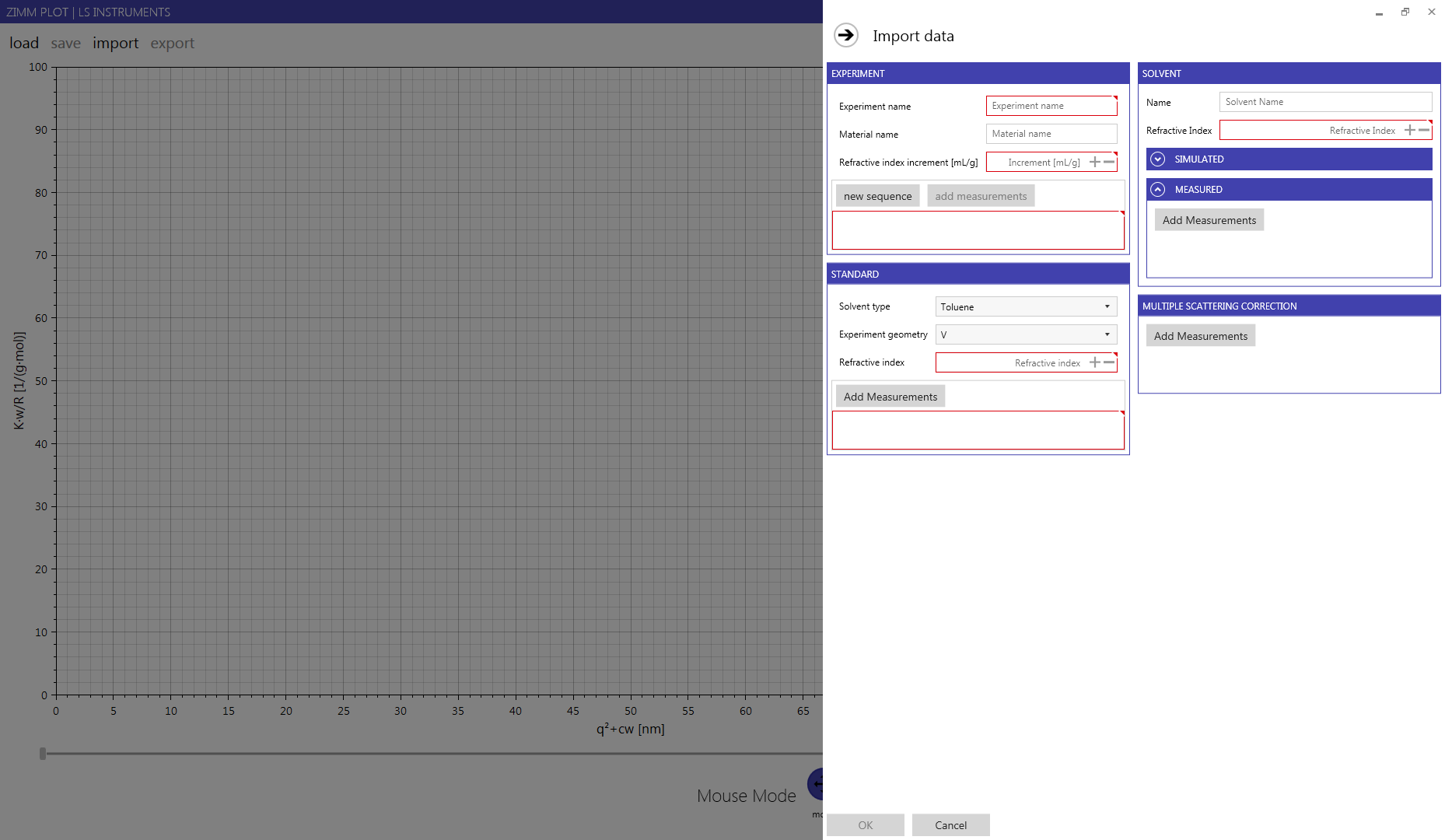The height and width of the screenshot is (840, 1445).
Task: Click the load menu item
Action: [24, 43]
